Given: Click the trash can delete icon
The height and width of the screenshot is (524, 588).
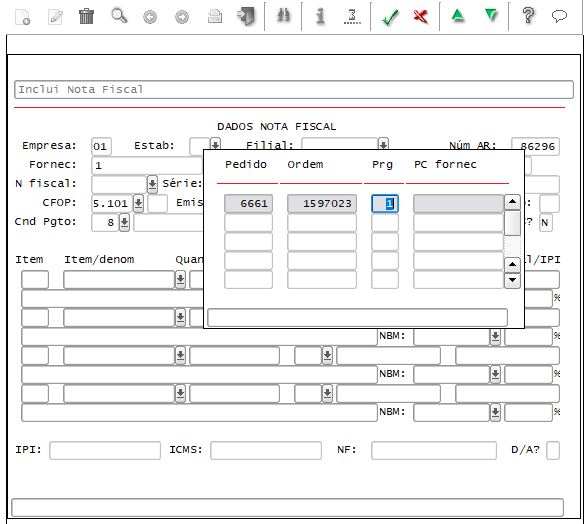Looking at the screenshot, I should pyautogui.click(x=86, y=16).
